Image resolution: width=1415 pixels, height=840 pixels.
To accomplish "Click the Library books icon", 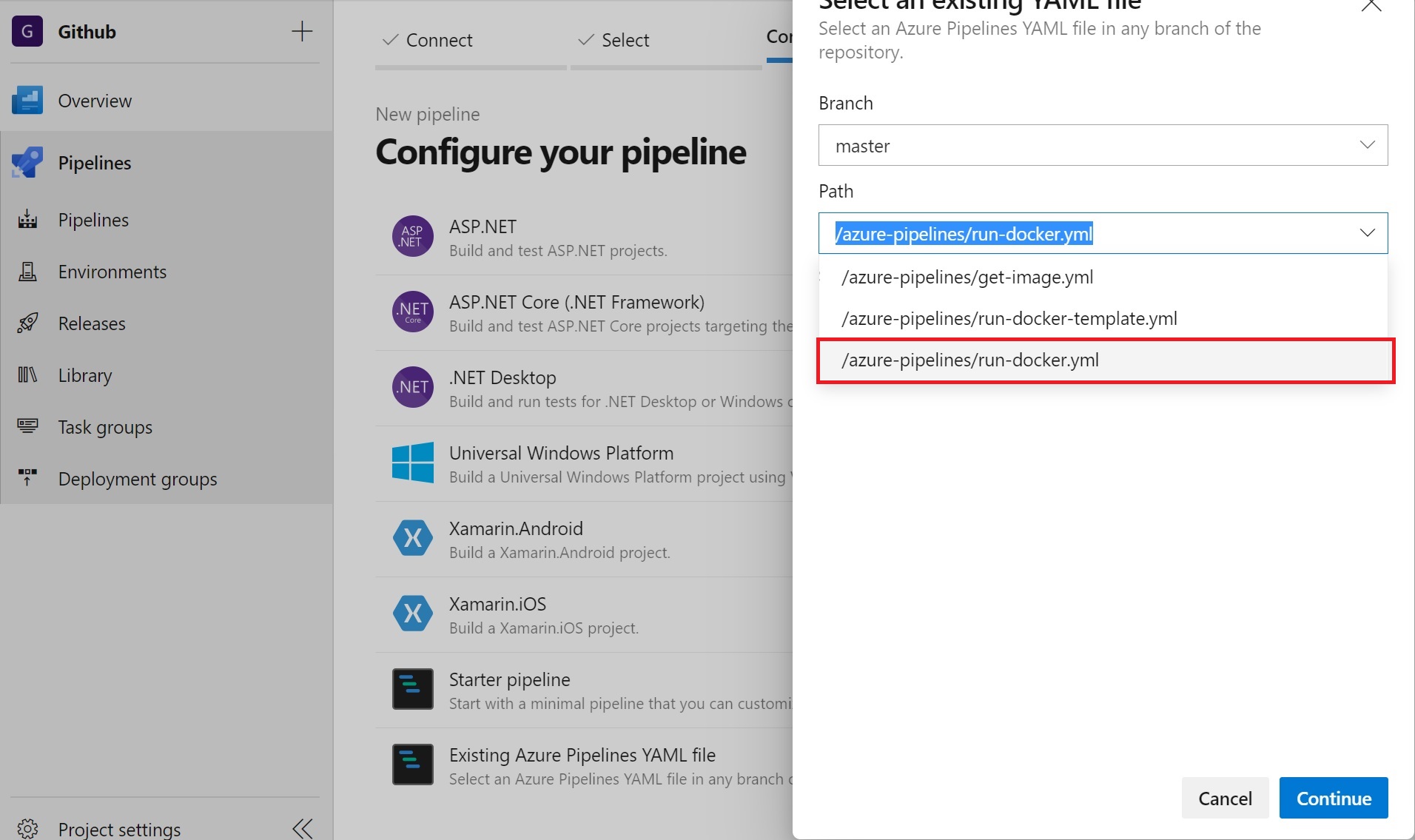I will coord(27,375).
